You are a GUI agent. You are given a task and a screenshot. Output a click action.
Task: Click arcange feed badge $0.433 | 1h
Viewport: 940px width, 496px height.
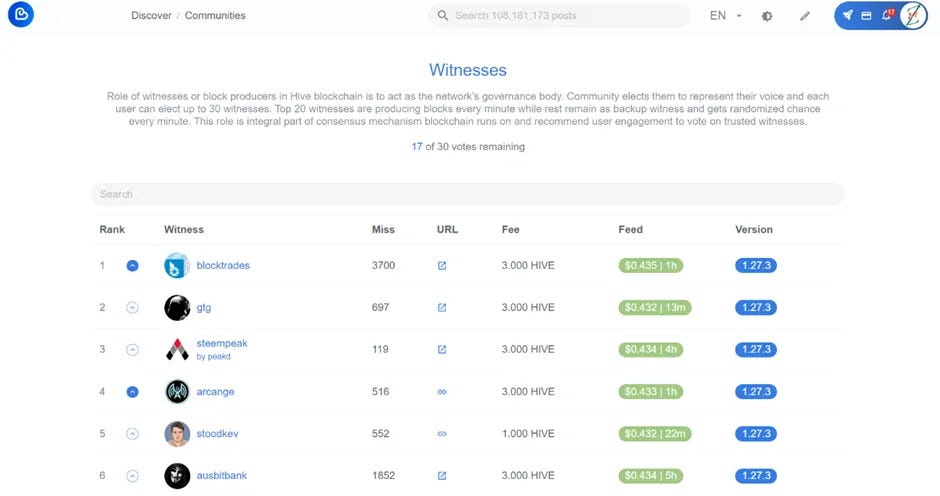pyautogui.click(x=650, y=392)
